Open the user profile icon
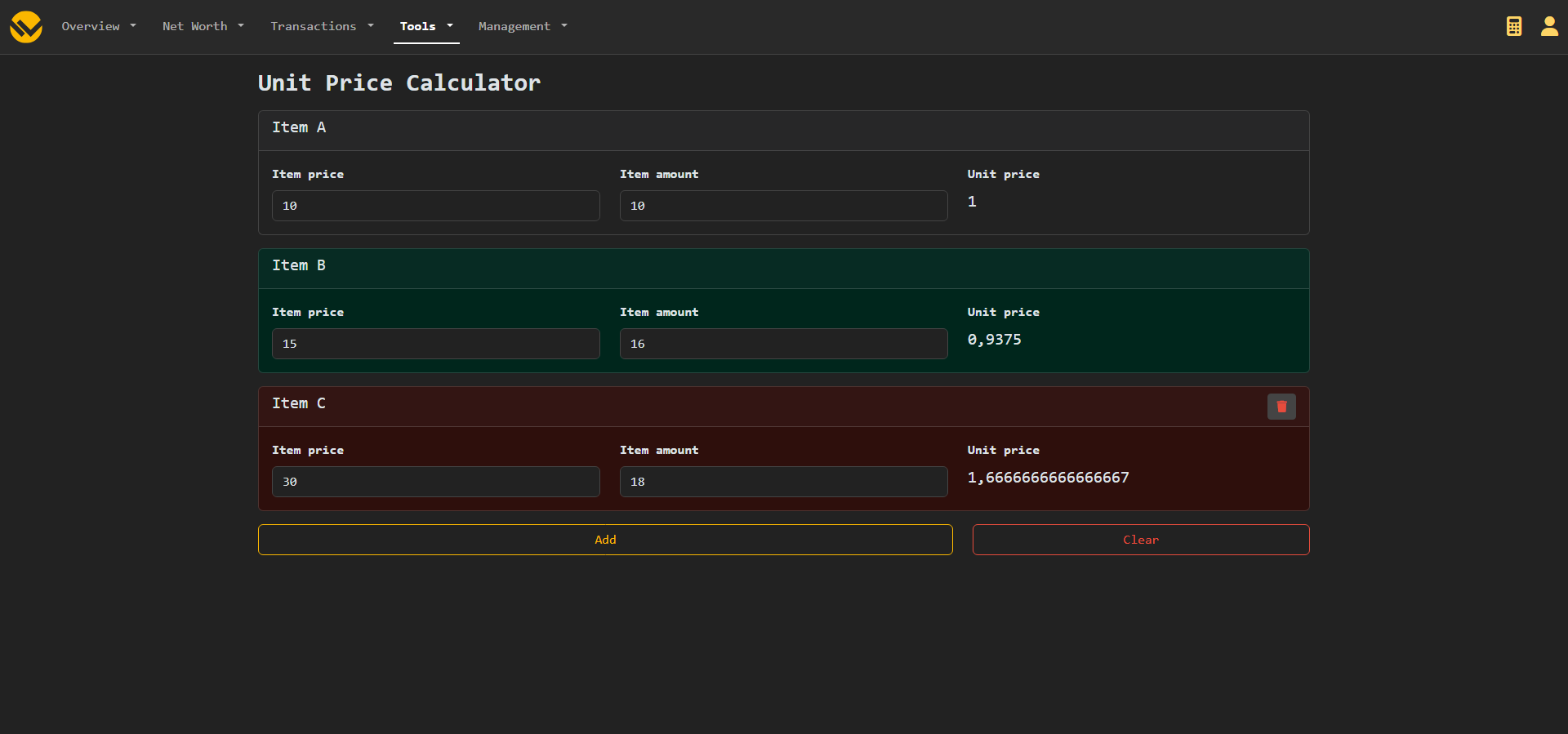Image resolution: width=1568 pixels, height=734 pixels. 1548,26
